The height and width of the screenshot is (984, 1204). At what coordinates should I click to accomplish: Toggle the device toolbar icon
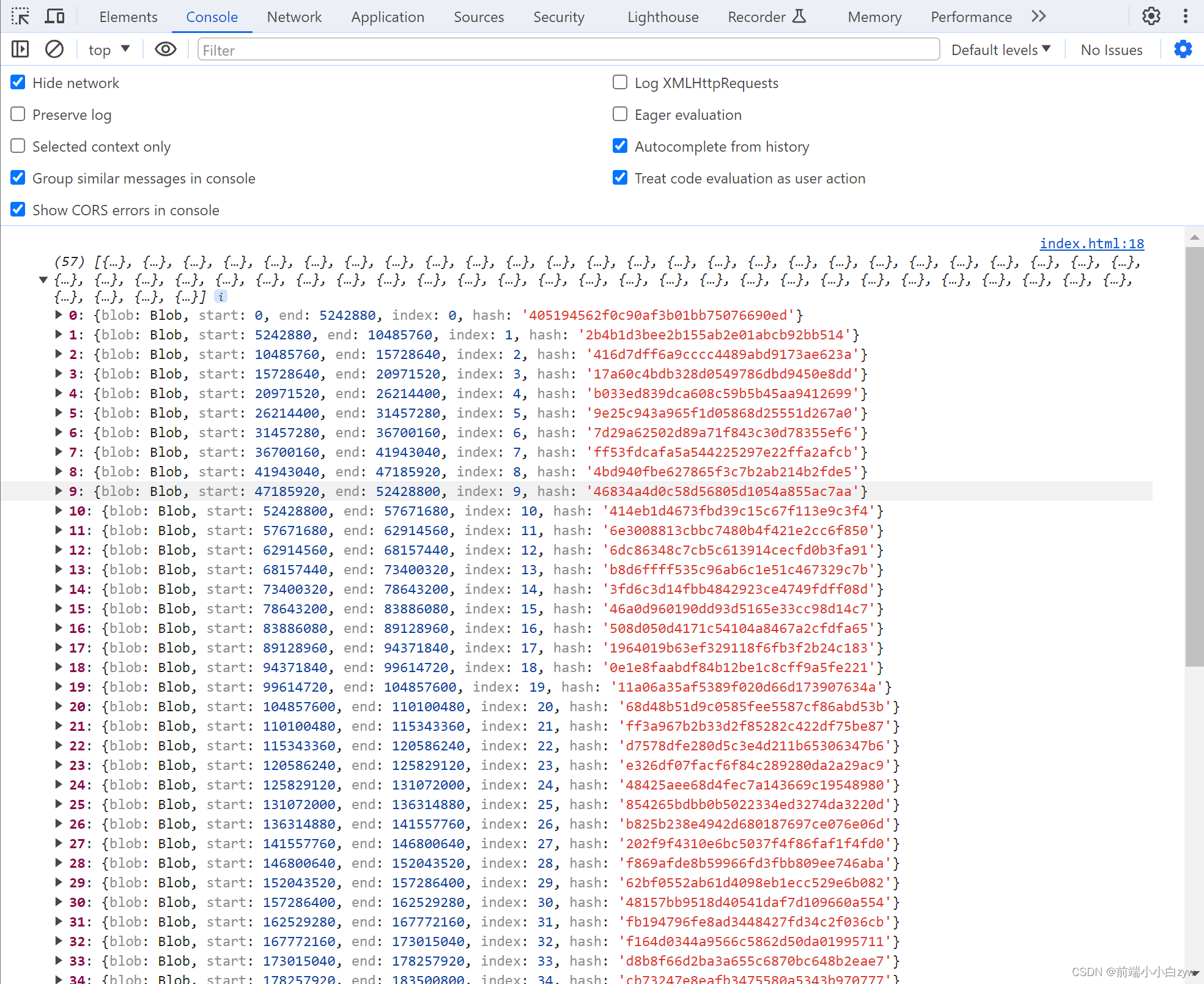point(55,17)
